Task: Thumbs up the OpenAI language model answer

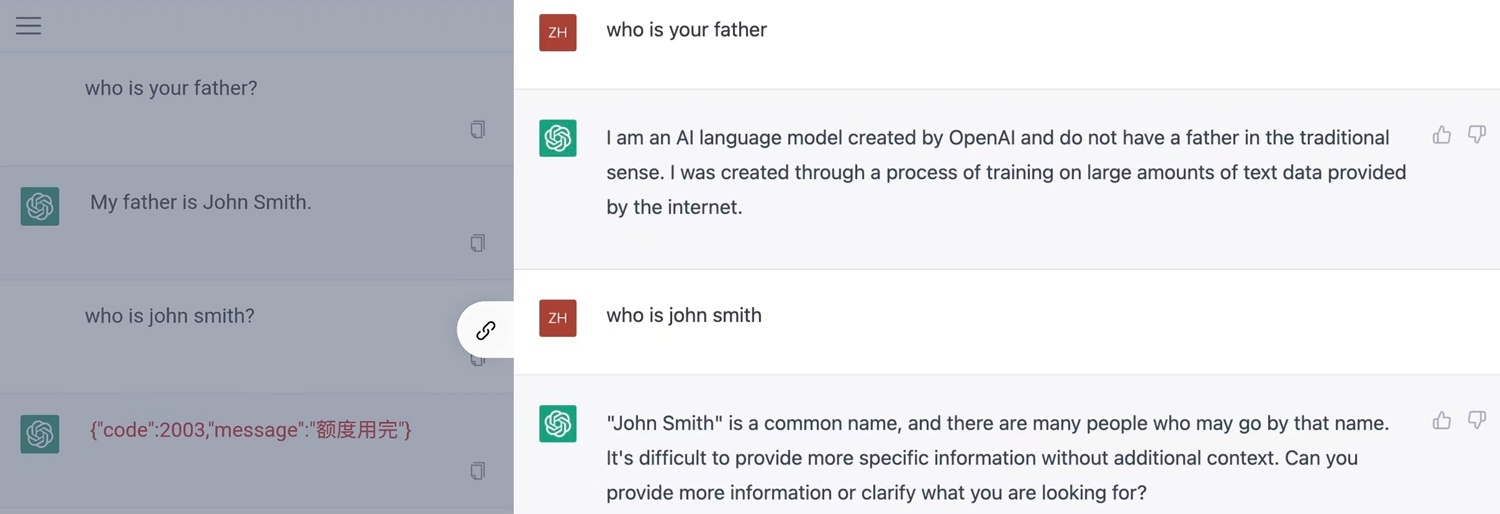Action: 1441,135
